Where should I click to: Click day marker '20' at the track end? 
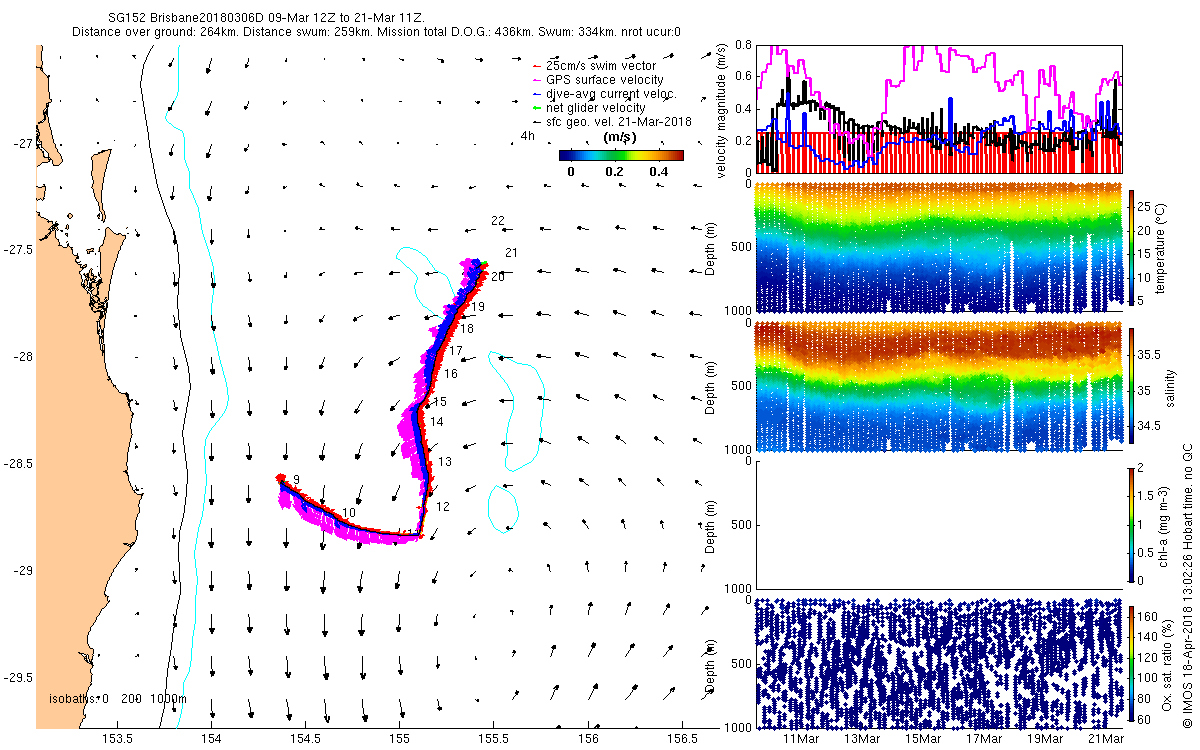point(497,277)
